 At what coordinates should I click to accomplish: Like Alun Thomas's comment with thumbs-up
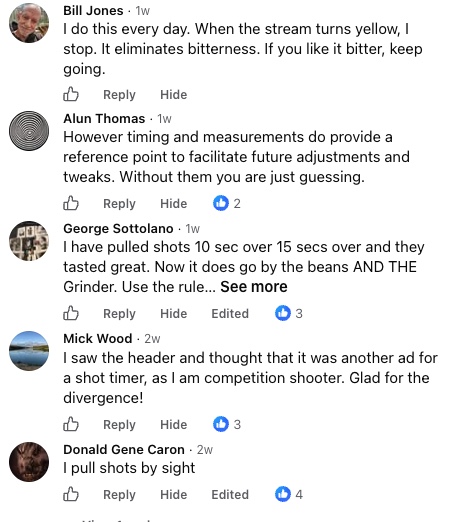pos(71,203)
